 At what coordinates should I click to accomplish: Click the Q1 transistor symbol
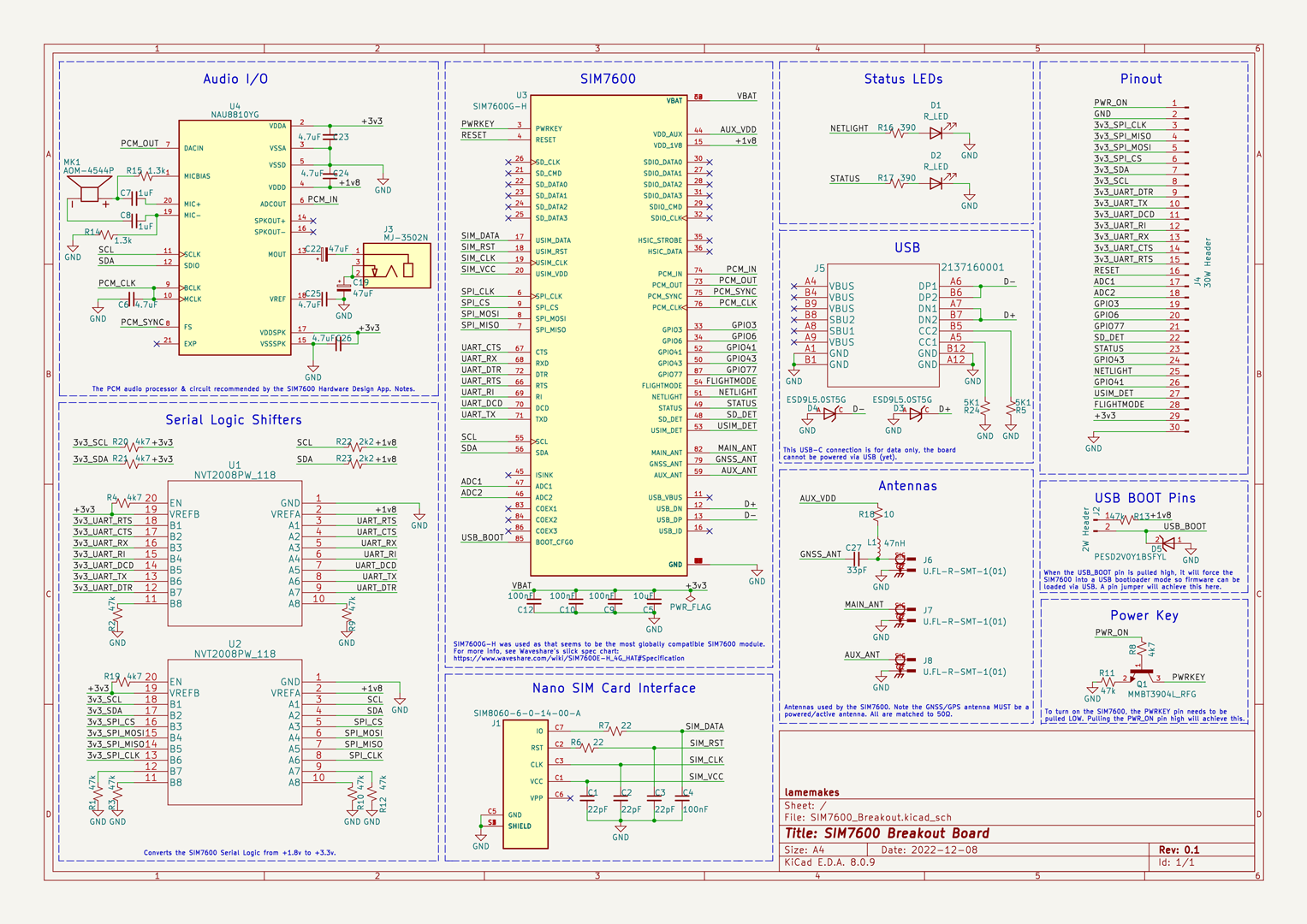pyautogui.click(x=1139, y=673)
